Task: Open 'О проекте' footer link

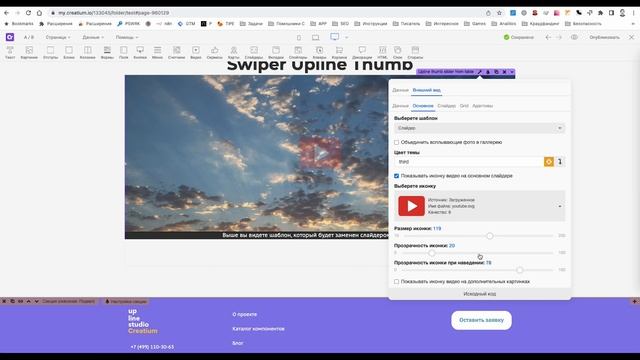Action: 244,314
